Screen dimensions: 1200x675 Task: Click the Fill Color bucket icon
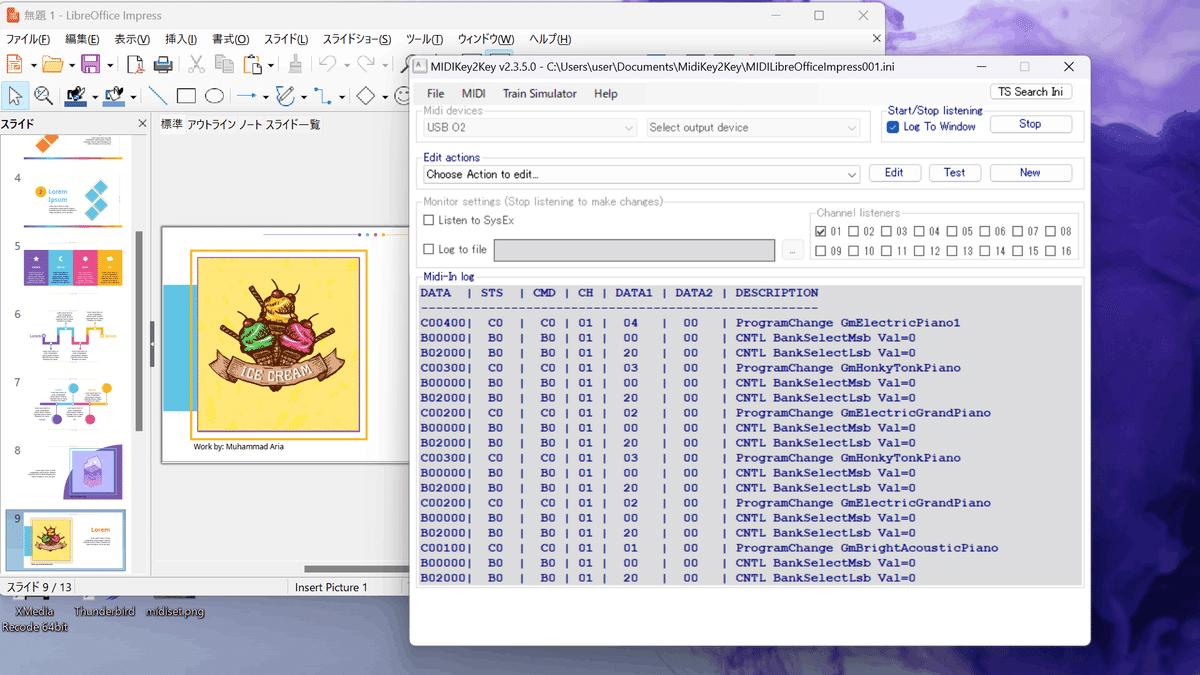113,95
